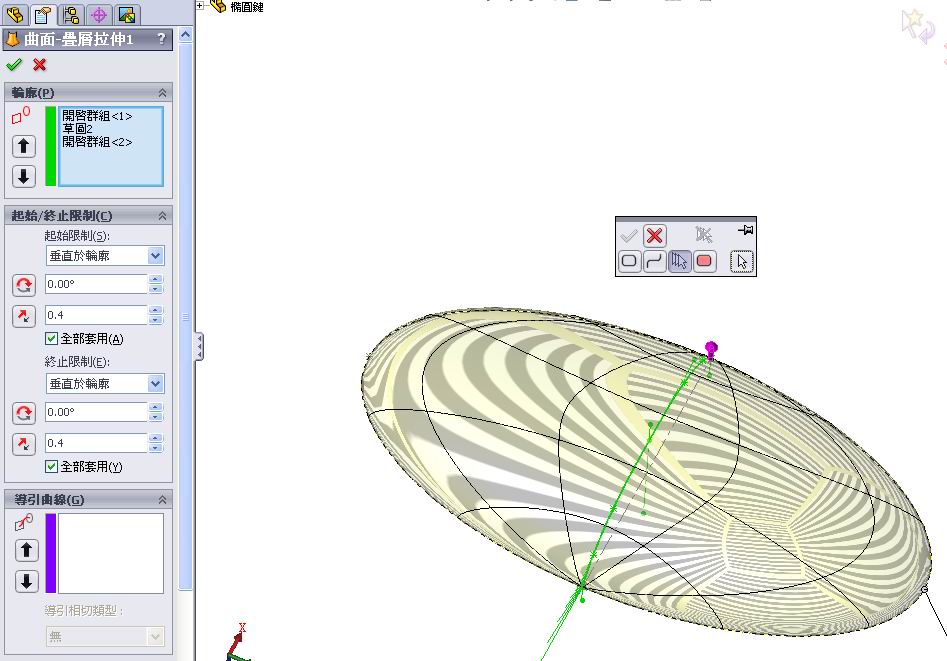947x661 pixels.
Task: Expand the 橢圓鍵 tree node
Action: [x=200, y=5]
